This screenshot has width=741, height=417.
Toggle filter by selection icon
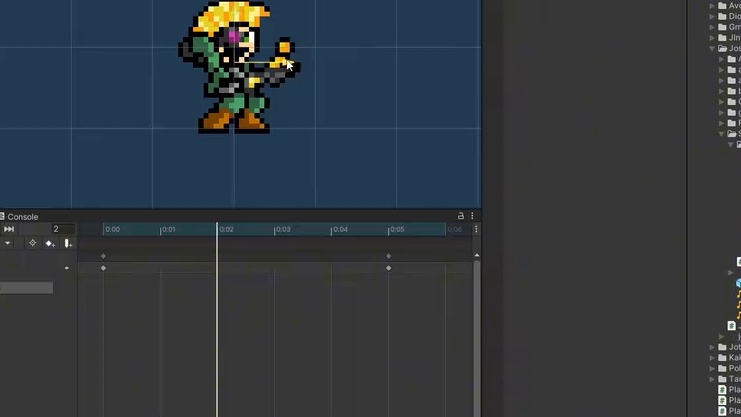pyautogui.click(x=32, y=243)
